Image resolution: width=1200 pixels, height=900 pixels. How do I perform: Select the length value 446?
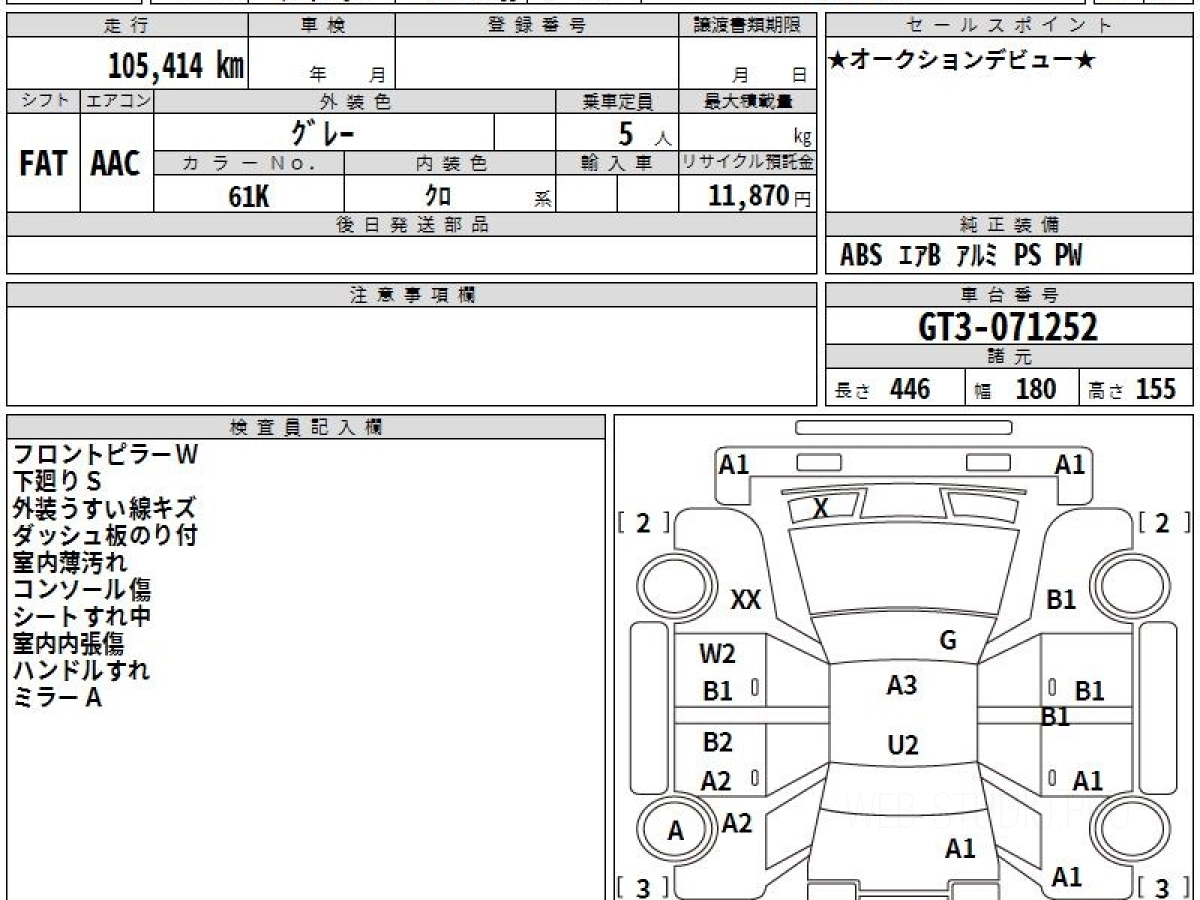pos(910,389)
